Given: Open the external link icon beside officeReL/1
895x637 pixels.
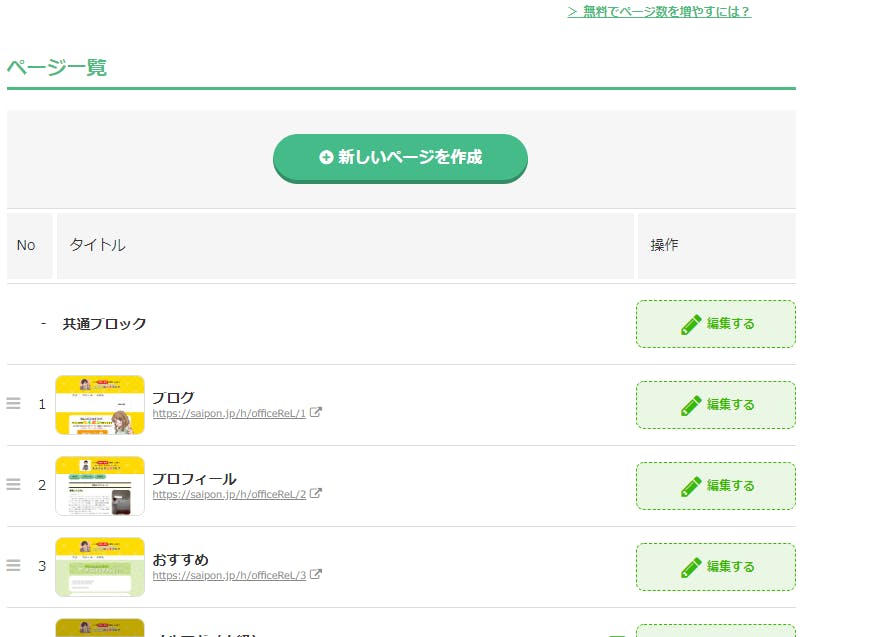Looking at the screenshot, I should (316, 412).
